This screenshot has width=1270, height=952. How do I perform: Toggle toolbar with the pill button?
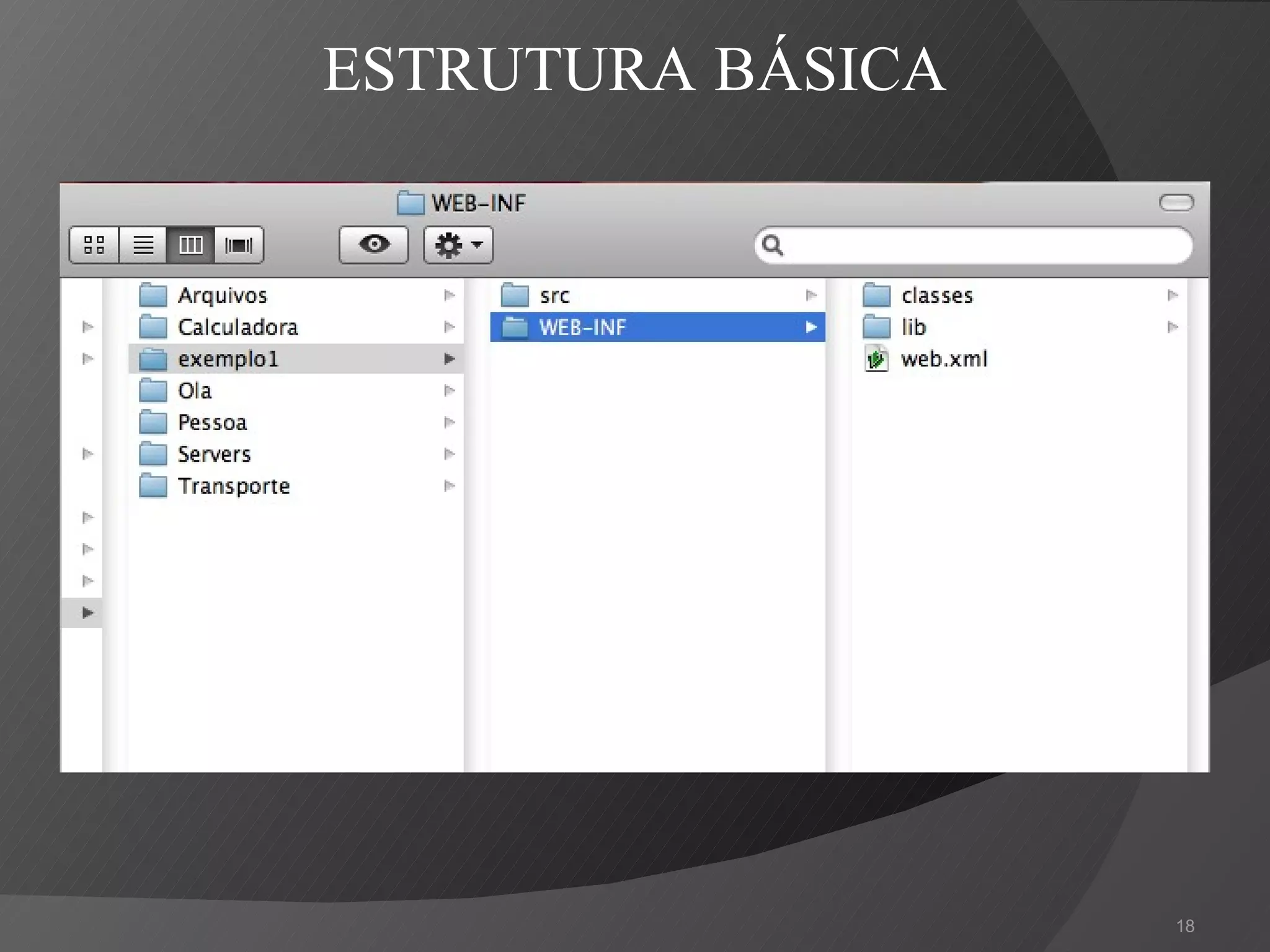point(1176,203)
